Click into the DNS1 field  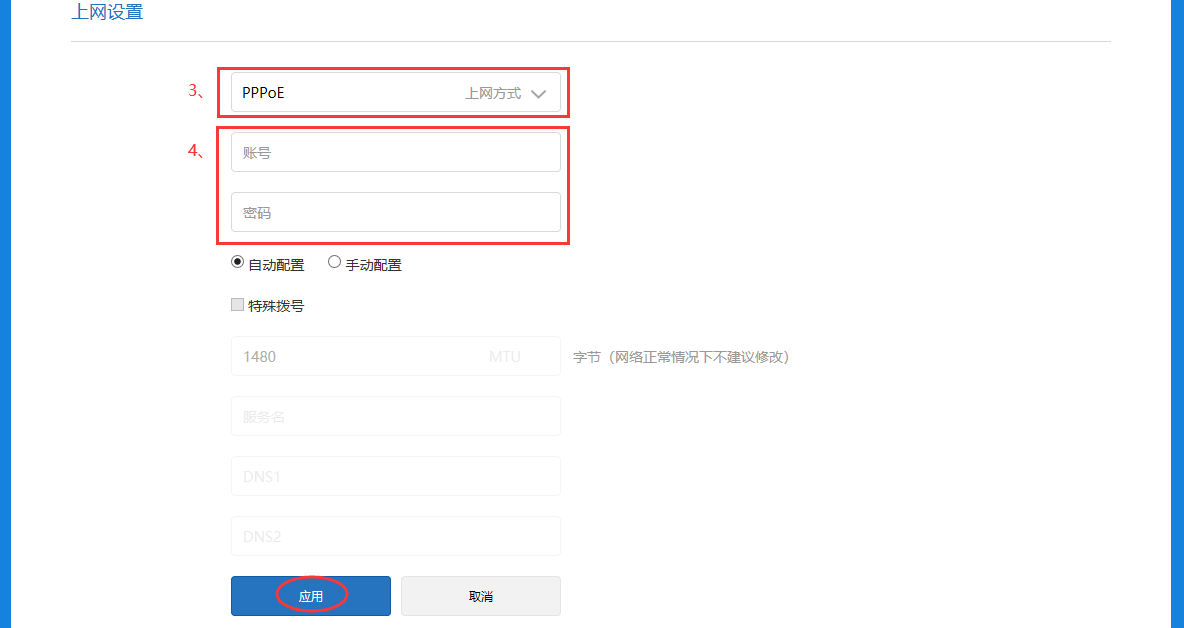[395, 477]
